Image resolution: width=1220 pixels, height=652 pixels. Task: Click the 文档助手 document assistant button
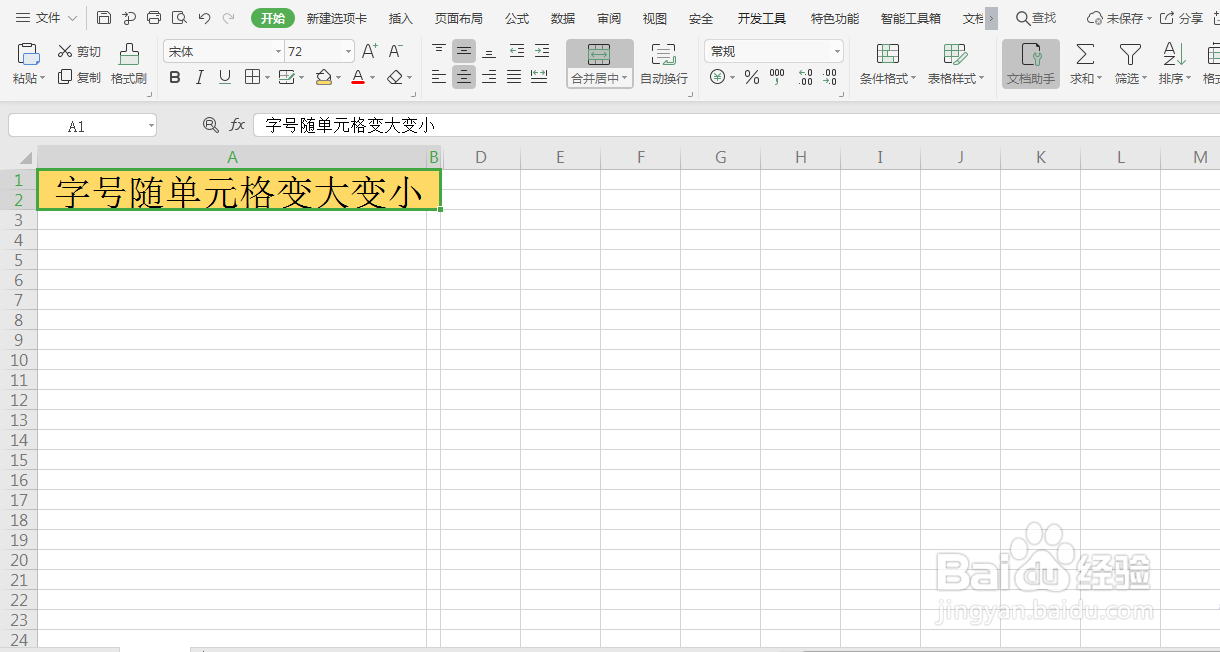(x=1030, y=60)
